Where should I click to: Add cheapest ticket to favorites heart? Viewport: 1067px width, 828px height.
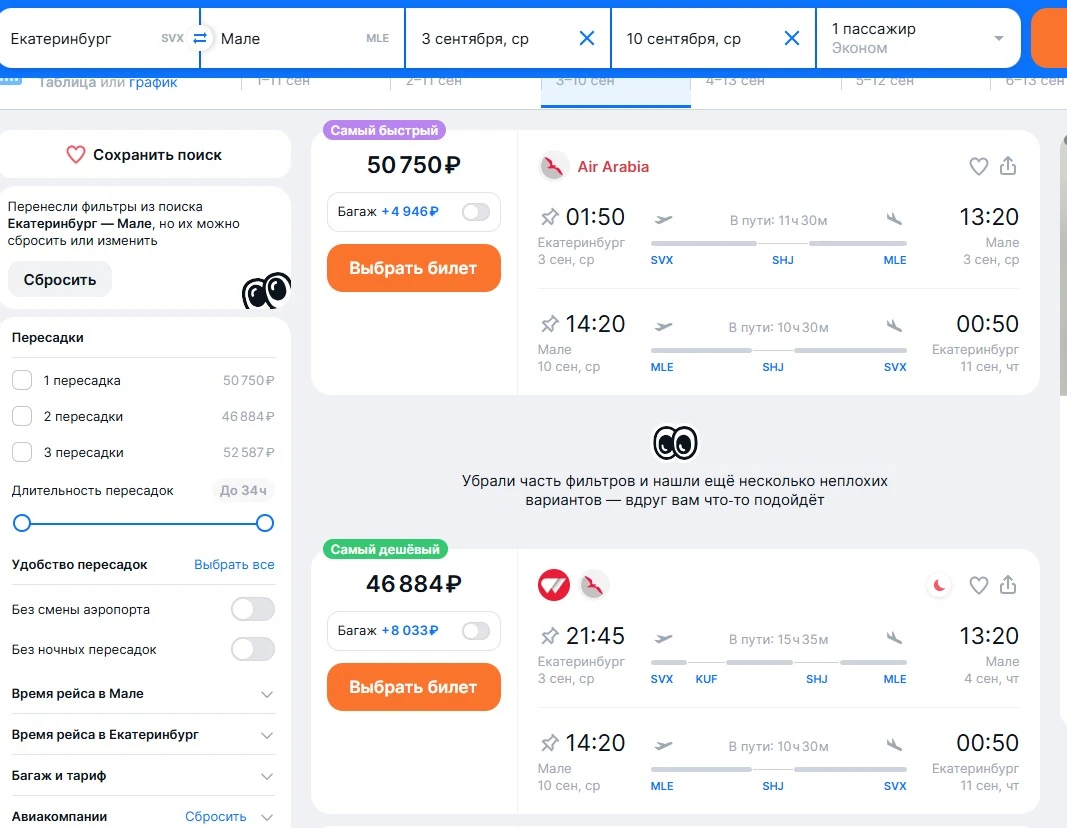pyautogui.click(x=979, y=585)
